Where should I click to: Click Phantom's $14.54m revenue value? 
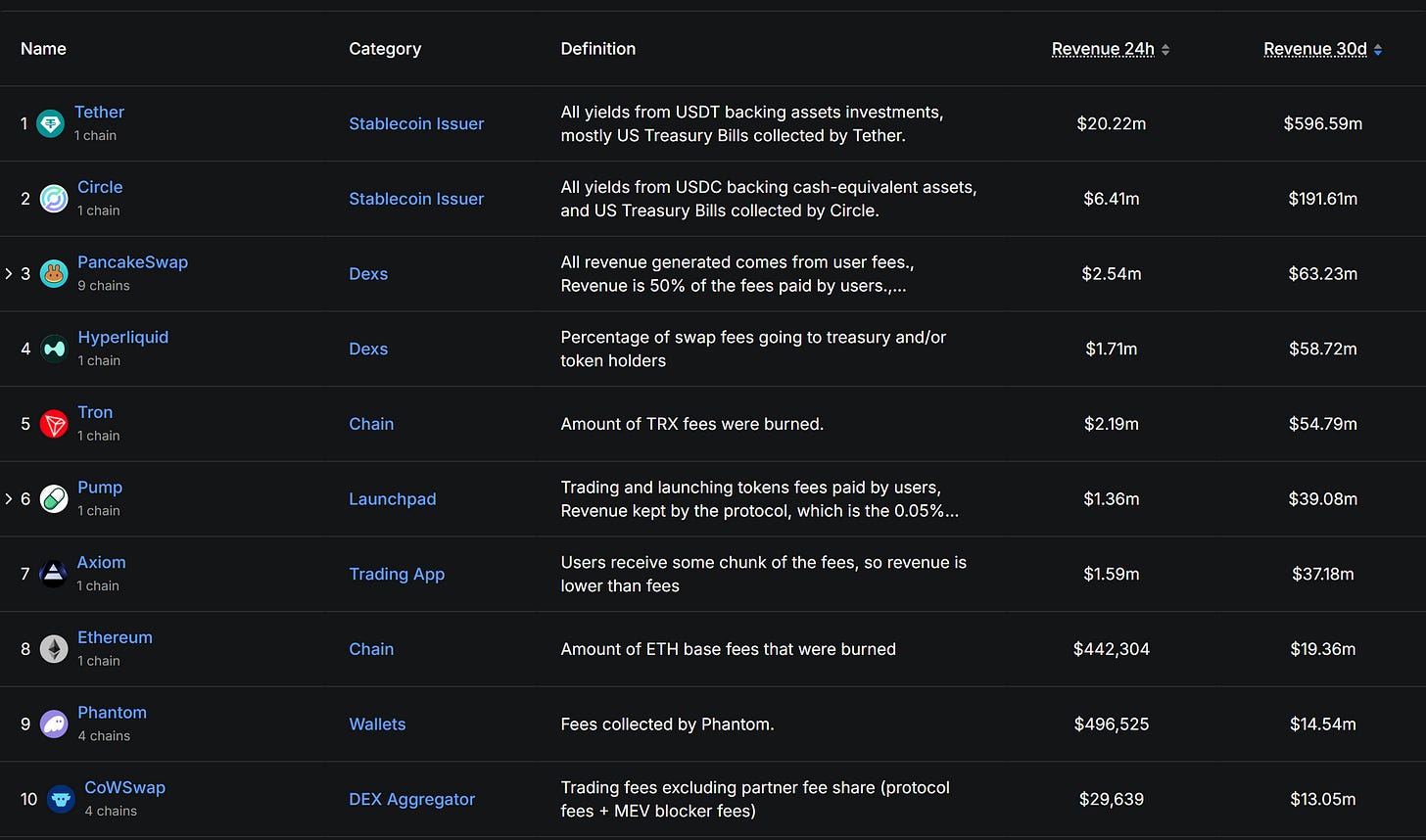(1322, 724)
